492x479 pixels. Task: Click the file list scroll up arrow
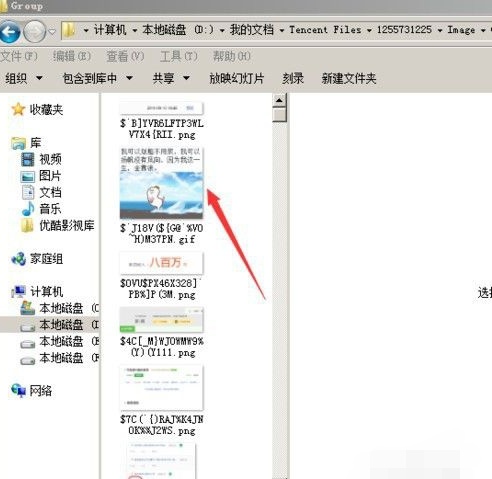pyautogui.click(x=279, y=100)
